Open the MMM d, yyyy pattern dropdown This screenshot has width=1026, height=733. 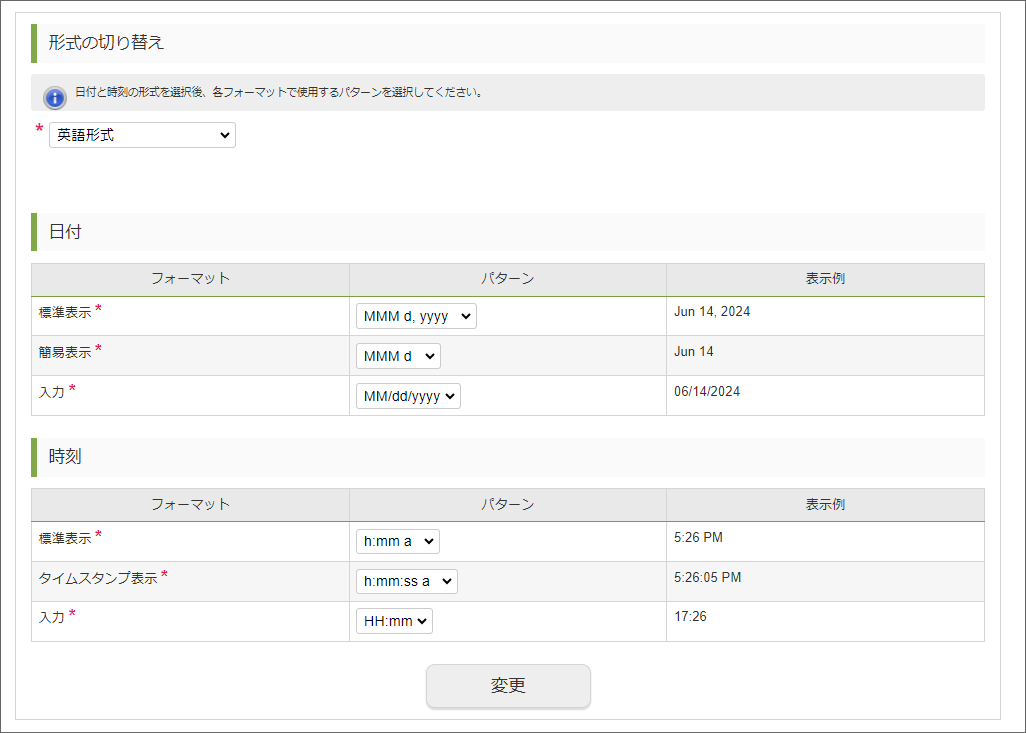416,316
